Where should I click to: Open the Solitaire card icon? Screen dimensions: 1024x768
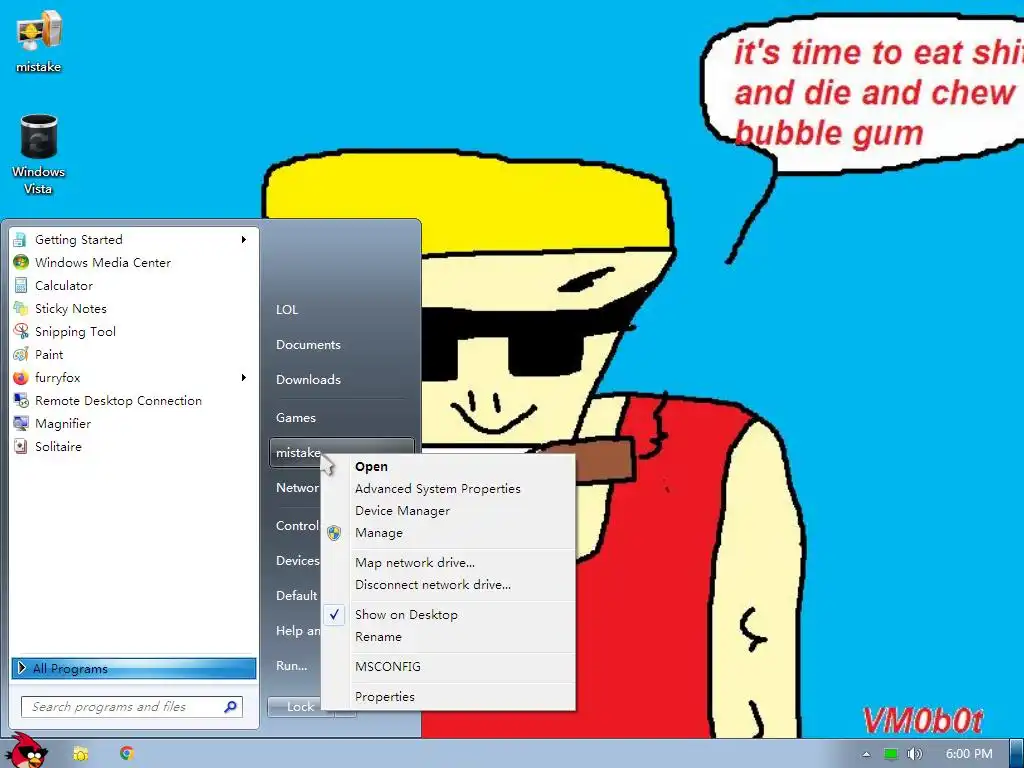coord(21,447)
